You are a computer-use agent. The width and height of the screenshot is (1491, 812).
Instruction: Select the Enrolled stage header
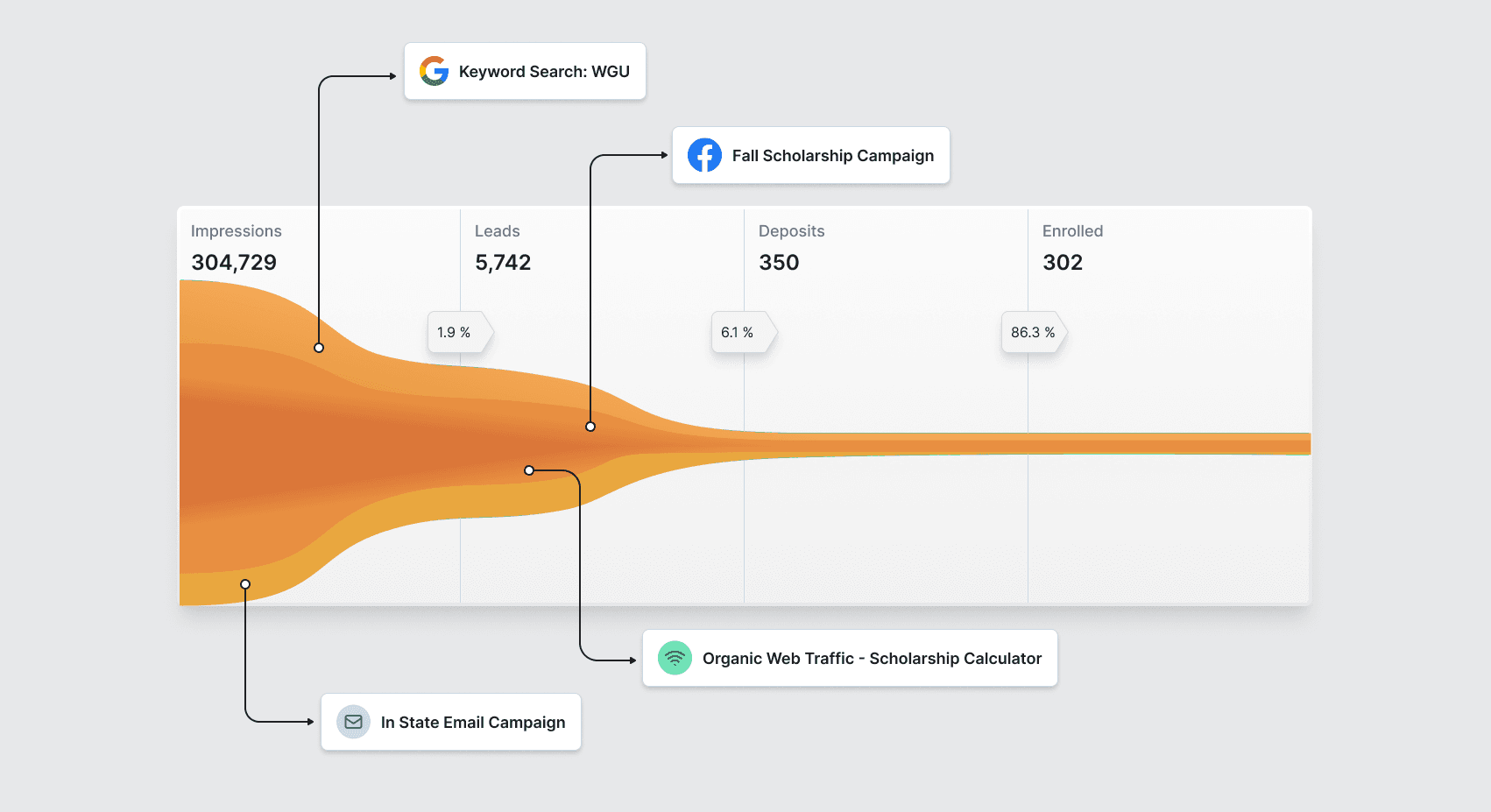1073,231
